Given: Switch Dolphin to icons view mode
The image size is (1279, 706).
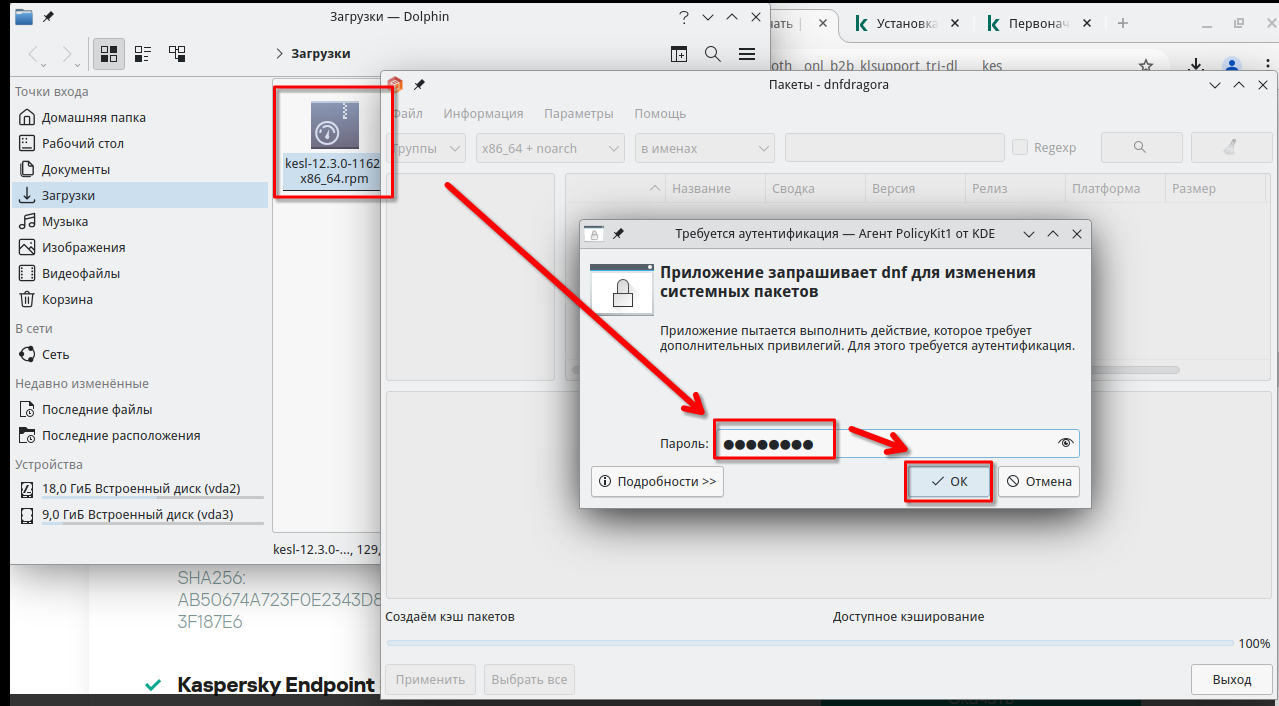Looking at the screenshot, I should pos(109,54).
